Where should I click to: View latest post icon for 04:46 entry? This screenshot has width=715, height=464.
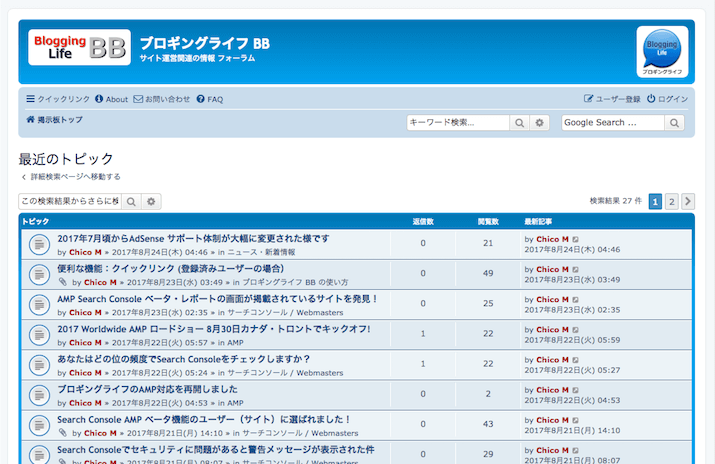click(575, 239)
